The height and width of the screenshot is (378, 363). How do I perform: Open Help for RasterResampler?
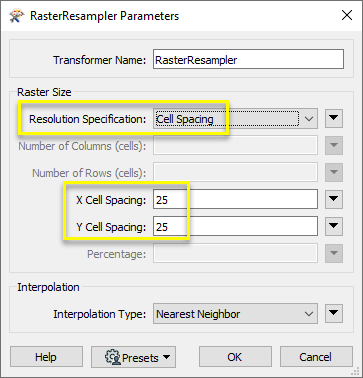click(x=46, y=357)
